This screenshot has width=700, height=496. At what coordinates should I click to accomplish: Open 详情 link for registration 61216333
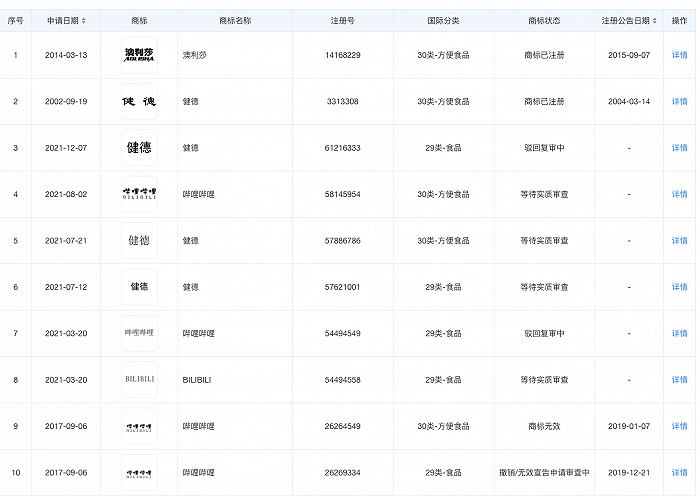[x=679, y=148]
